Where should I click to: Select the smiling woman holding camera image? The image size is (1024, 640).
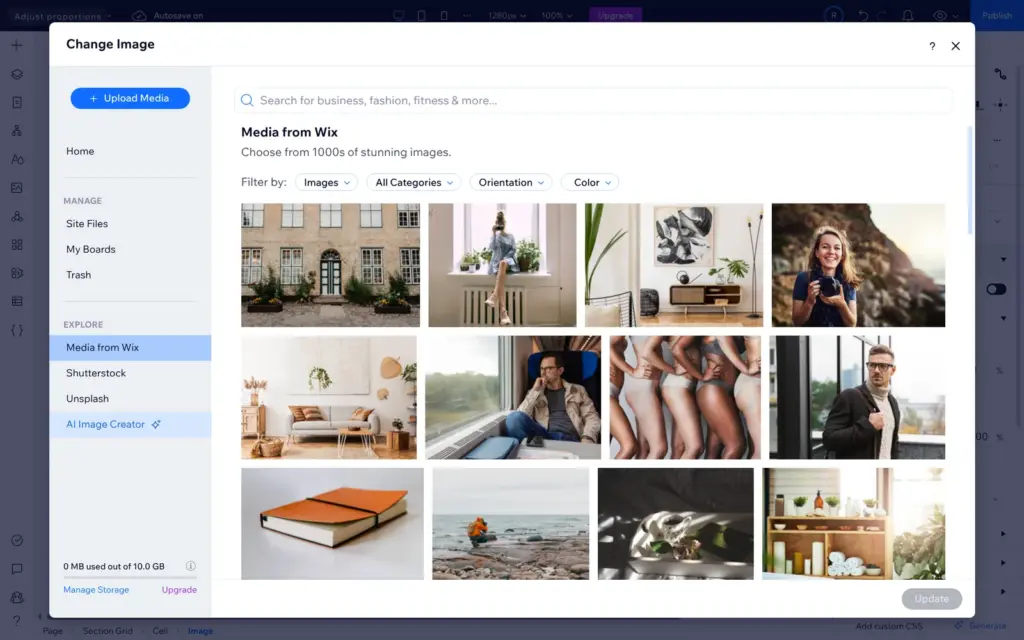tap(858, 265)
